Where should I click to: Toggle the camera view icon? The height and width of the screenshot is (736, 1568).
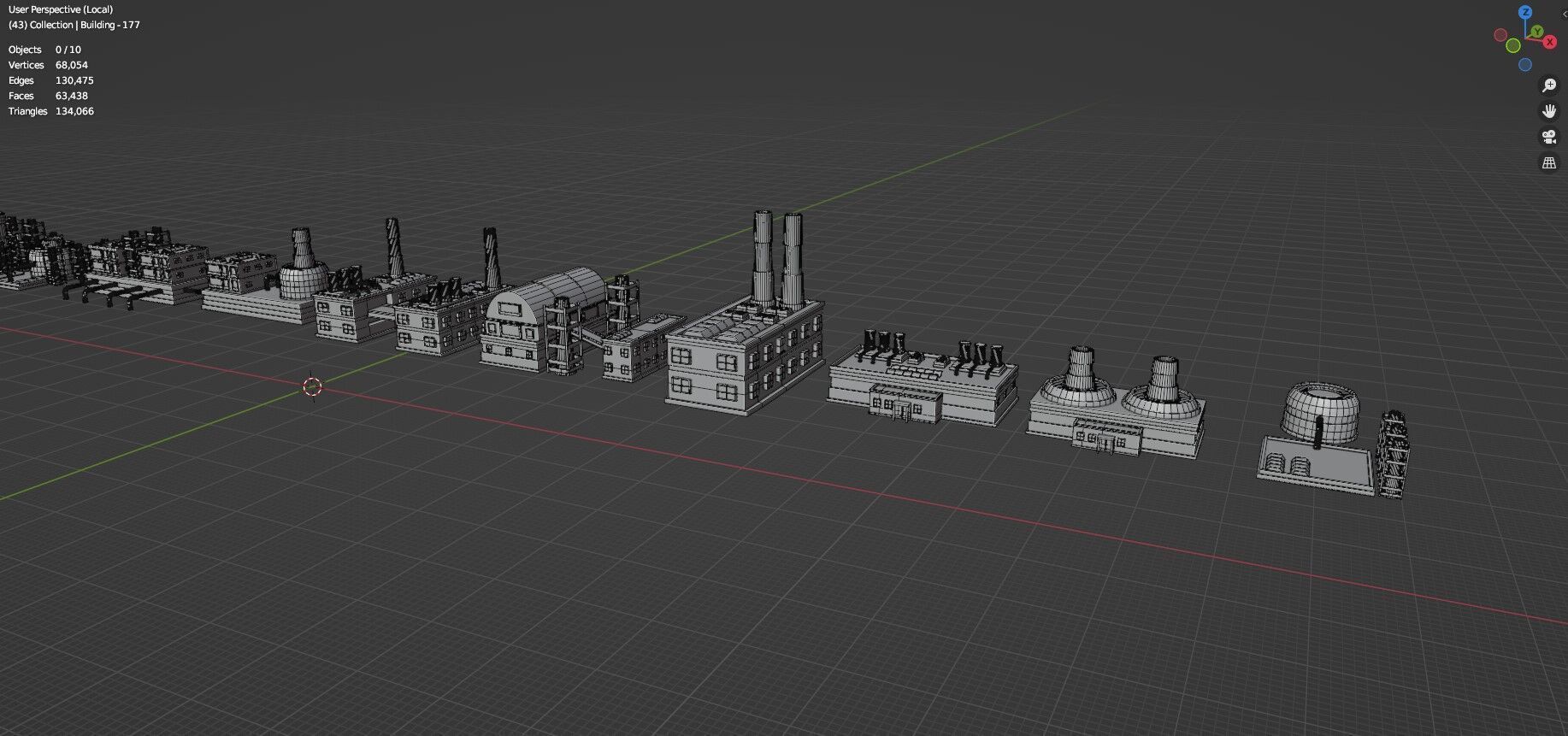1549,137
